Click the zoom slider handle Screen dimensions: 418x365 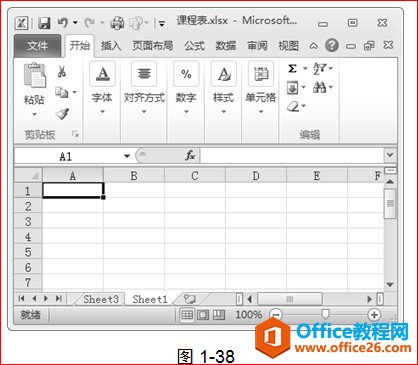point(325,314)
